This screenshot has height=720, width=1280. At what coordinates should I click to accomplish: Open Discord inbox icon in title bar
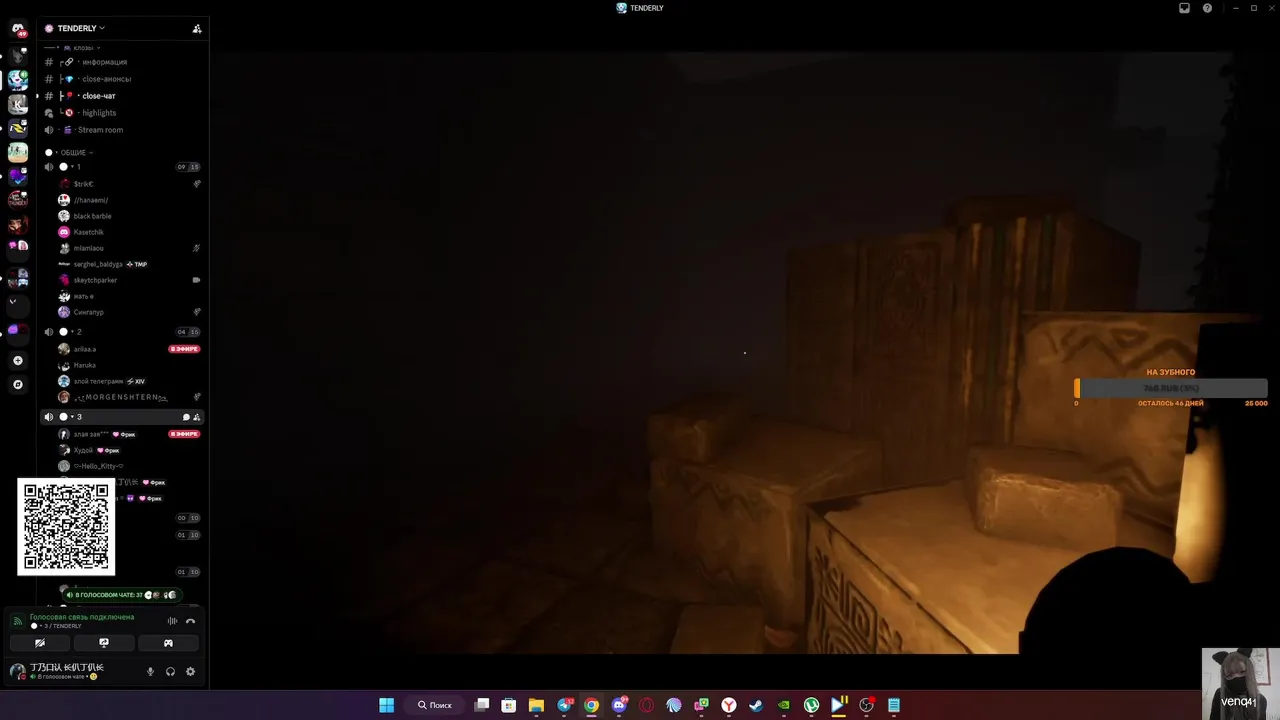1185,8
